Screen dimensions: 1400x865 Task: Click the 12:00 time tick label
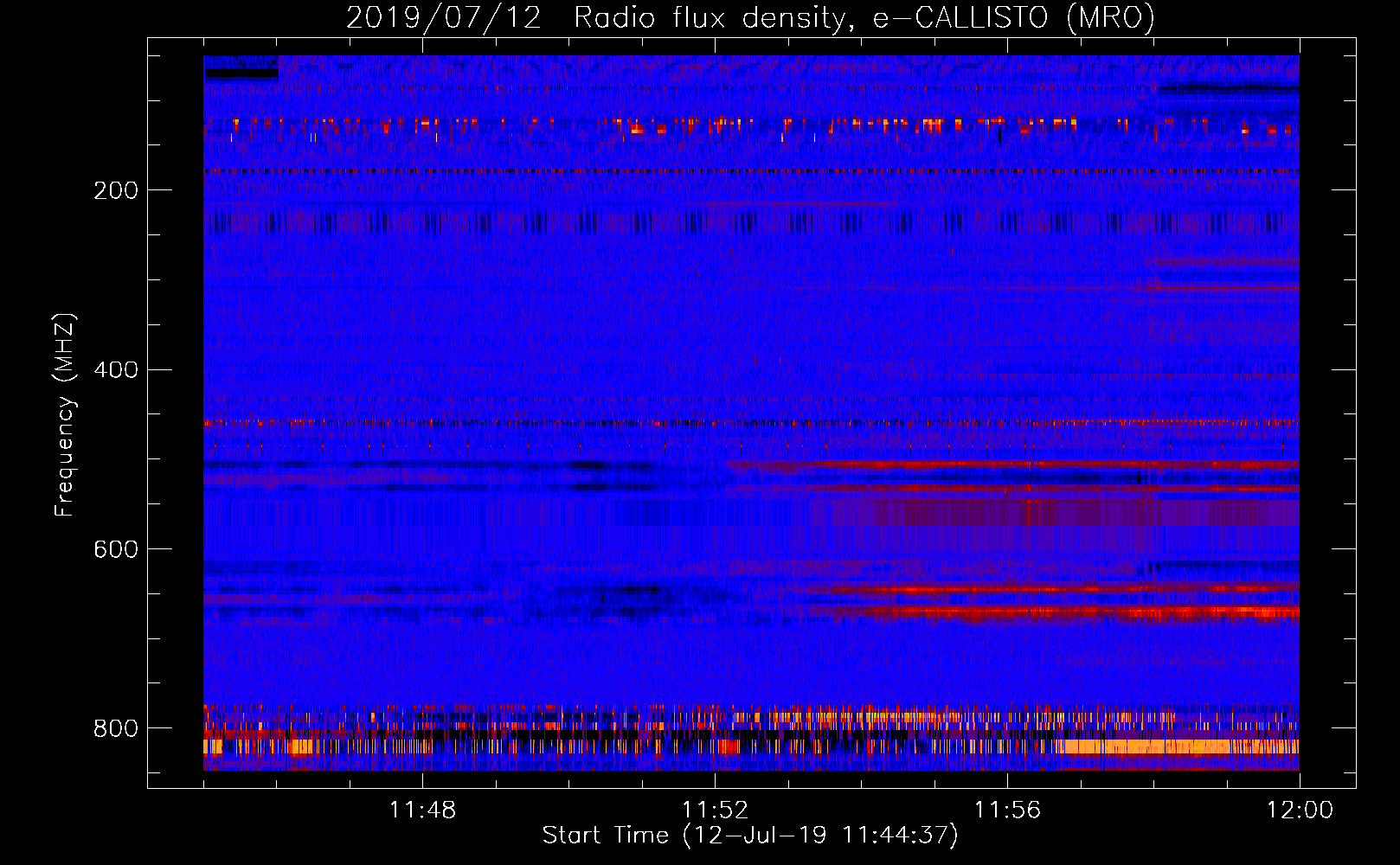click(1300, 811)
